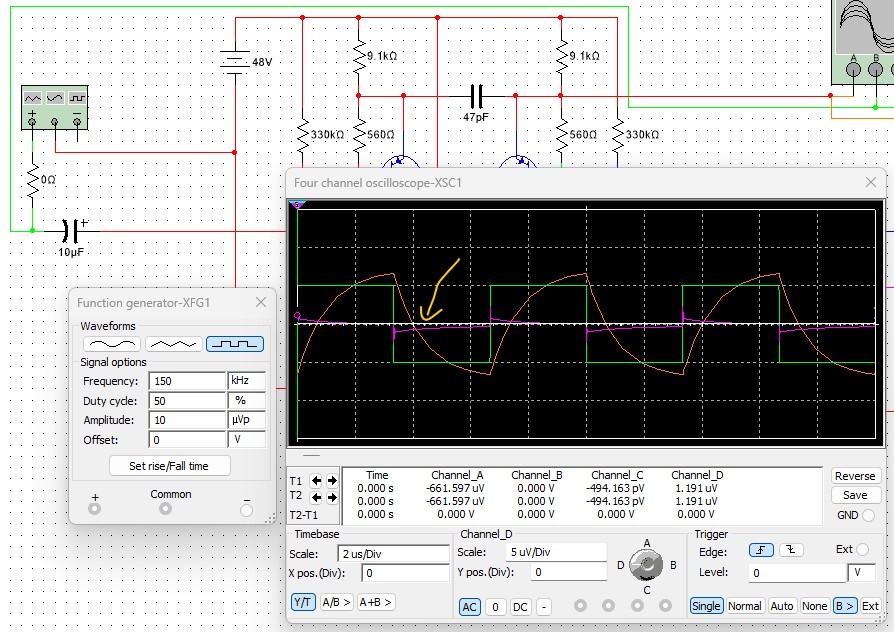Open the B > trigger source menu
The height and width of the screenshot is (632, 894).
point(844,606)
